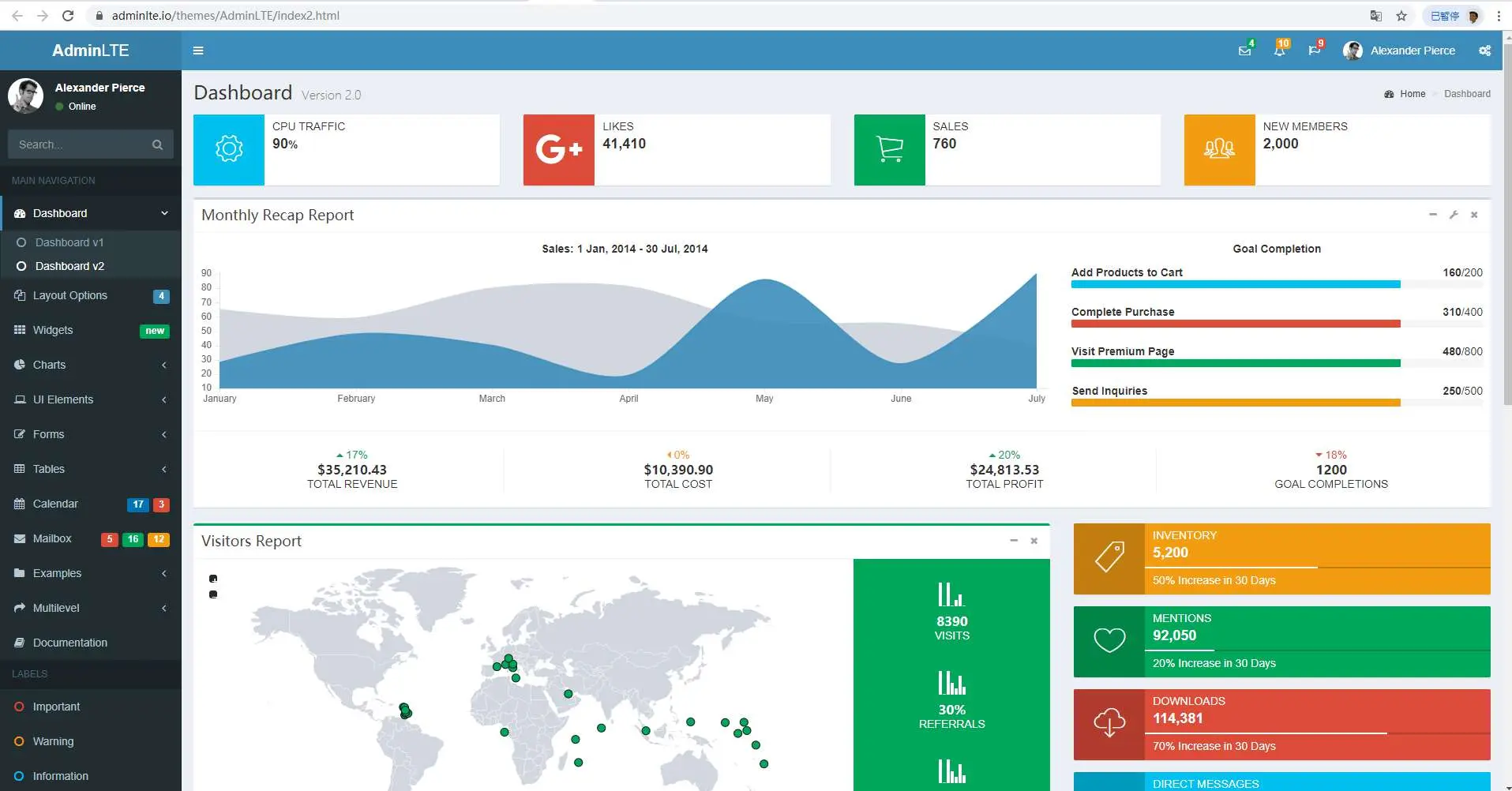Screen dimensions: 1512x791
Task: Collapse the Monthly Recap Report box
Action: (x=1433, y=215)
